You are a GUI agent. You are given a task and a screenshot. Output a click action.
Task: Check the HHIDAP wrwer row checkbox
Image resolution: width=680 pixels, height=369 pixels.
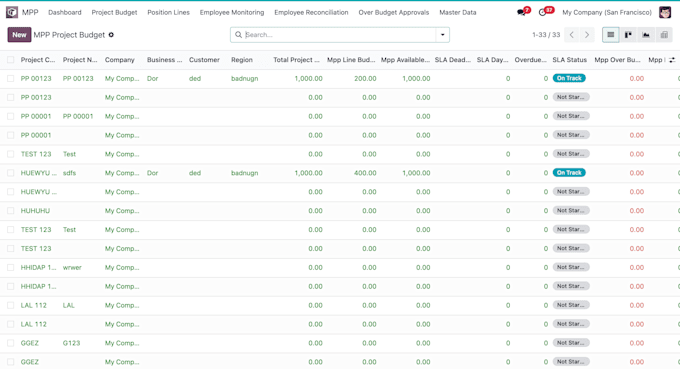(10, 268)
